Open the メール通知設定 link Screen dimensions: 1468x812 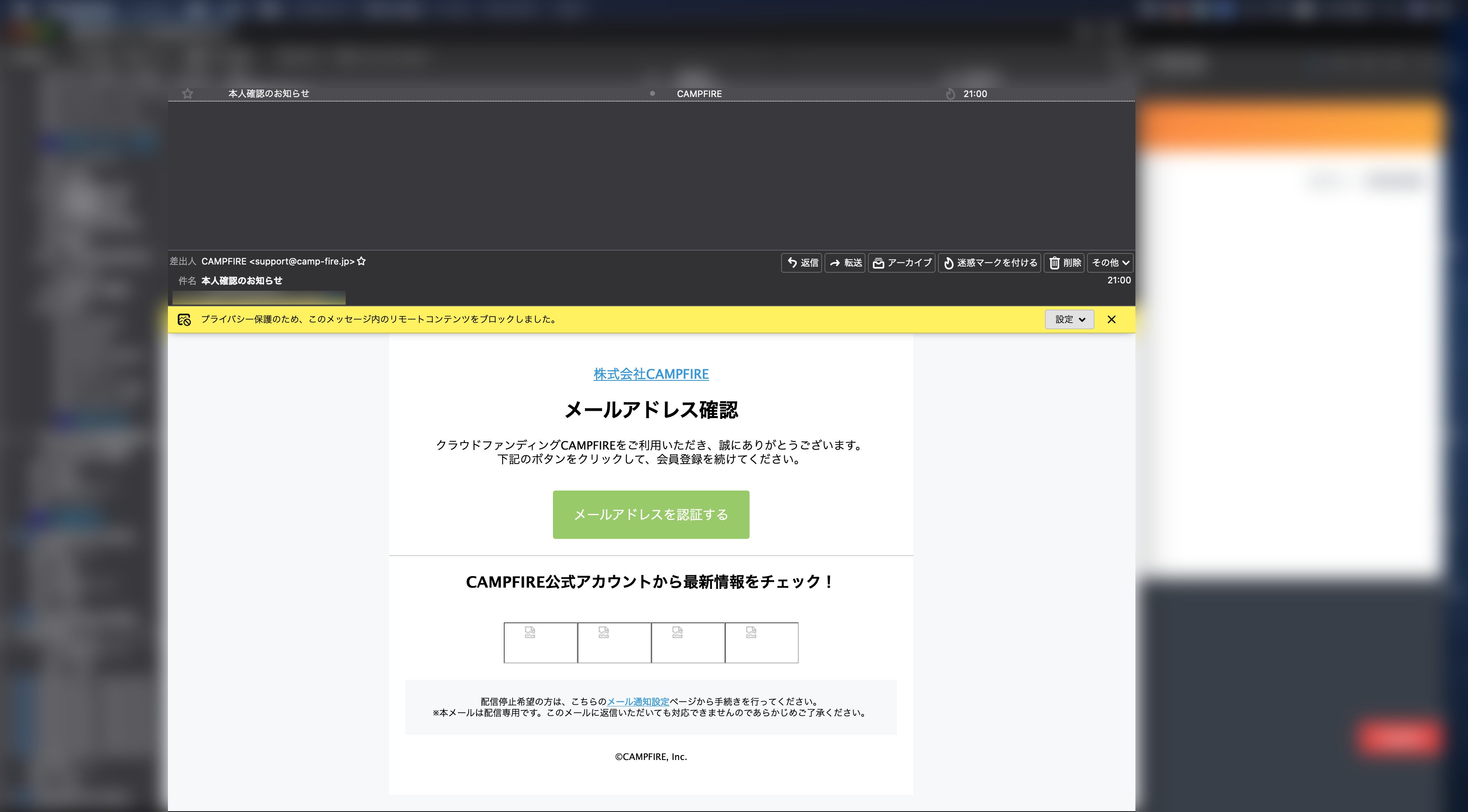click(638, 702)
